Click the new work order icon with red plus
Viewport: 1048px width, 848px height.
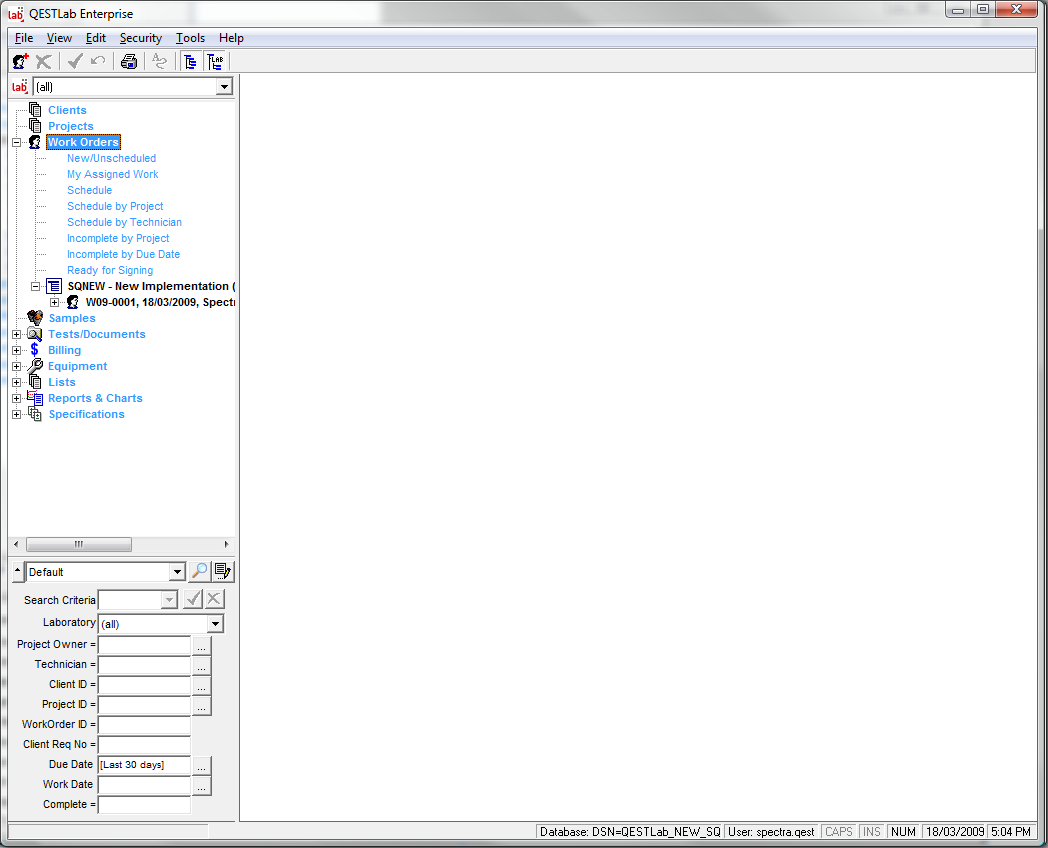point(20,61)
